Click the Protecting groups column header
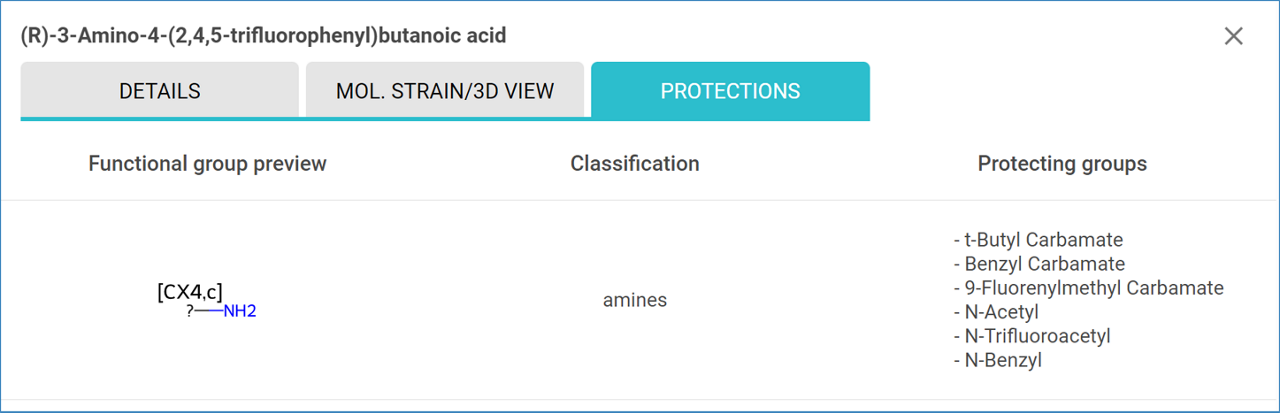This screenshot has height=413, width=1280. click(x=1062, y=163)
